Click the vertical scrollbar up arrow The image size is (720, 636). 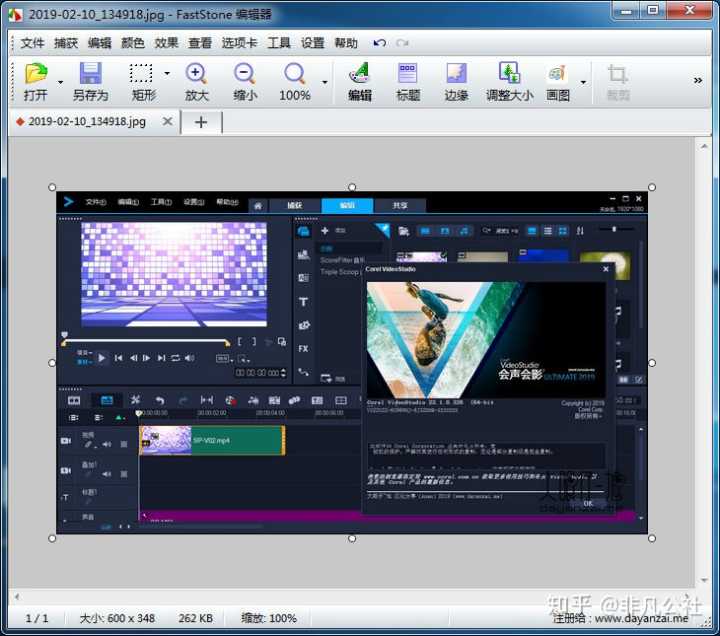point(704,146)
